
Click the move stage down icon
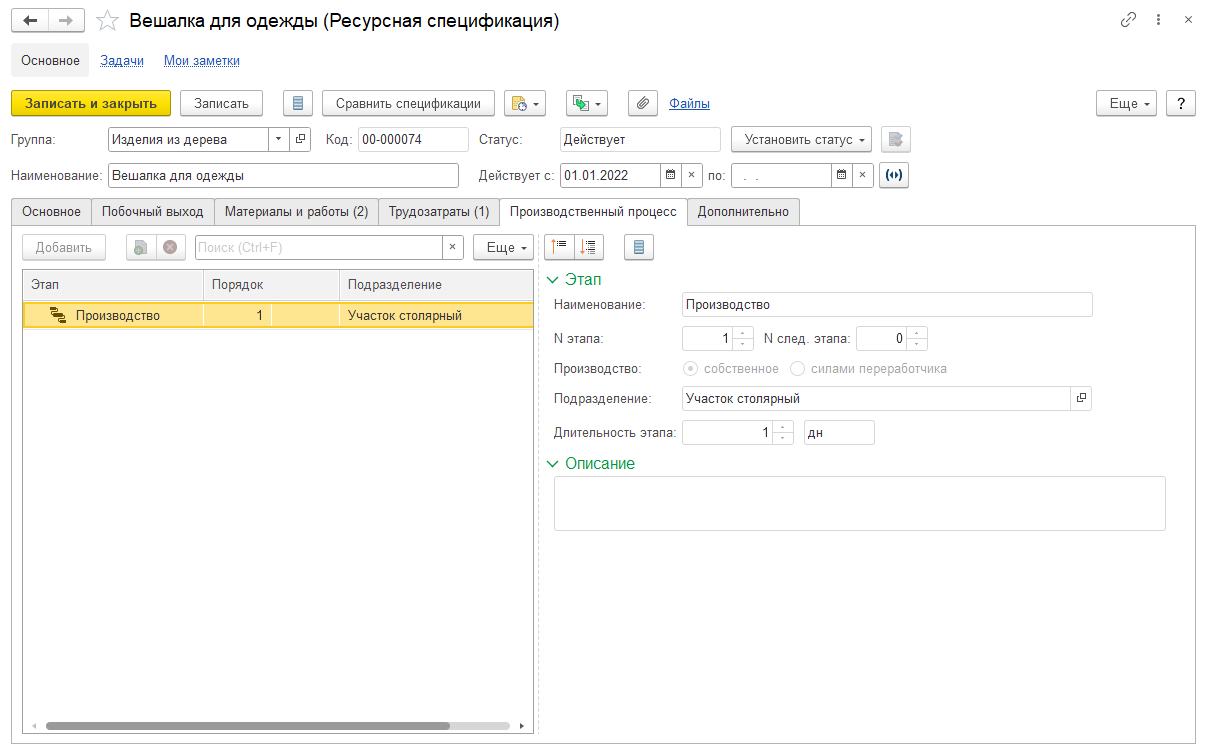[x=589, y=247]
